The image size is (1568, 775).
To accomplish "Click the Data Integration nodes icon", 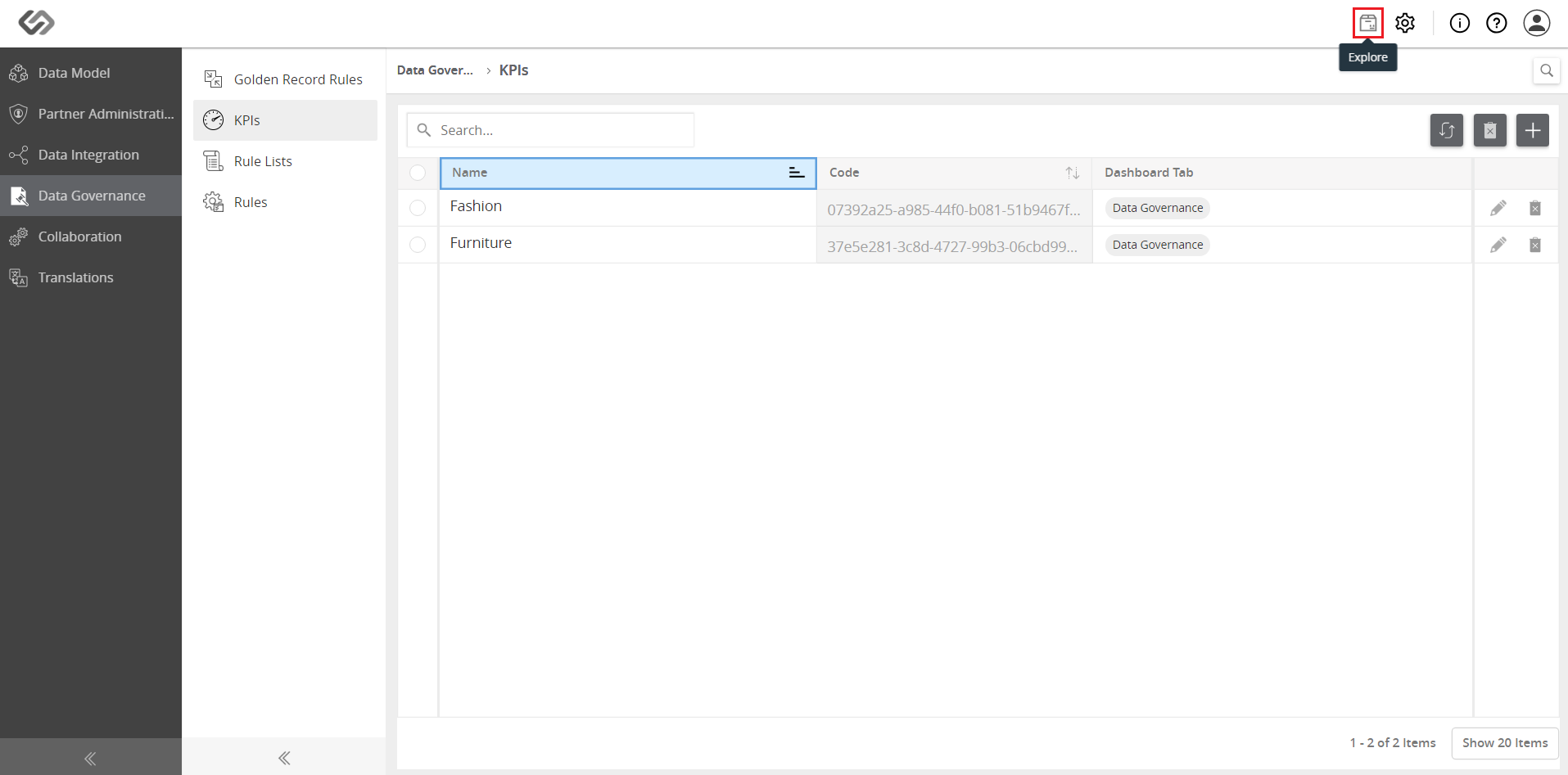I will click(x=19, y=155).
